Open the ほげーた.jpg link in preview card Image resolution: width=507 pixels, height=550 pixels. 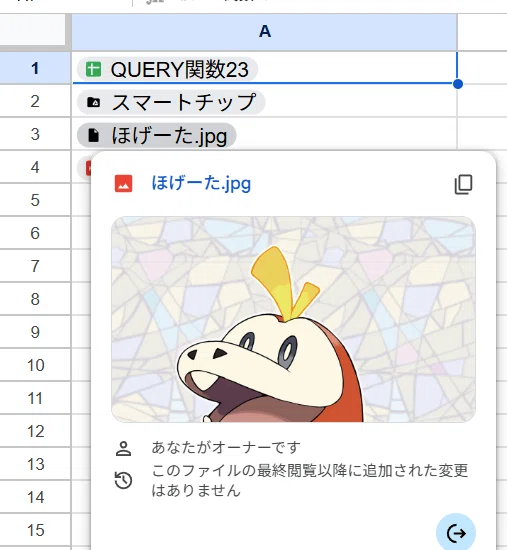(201, 183)
